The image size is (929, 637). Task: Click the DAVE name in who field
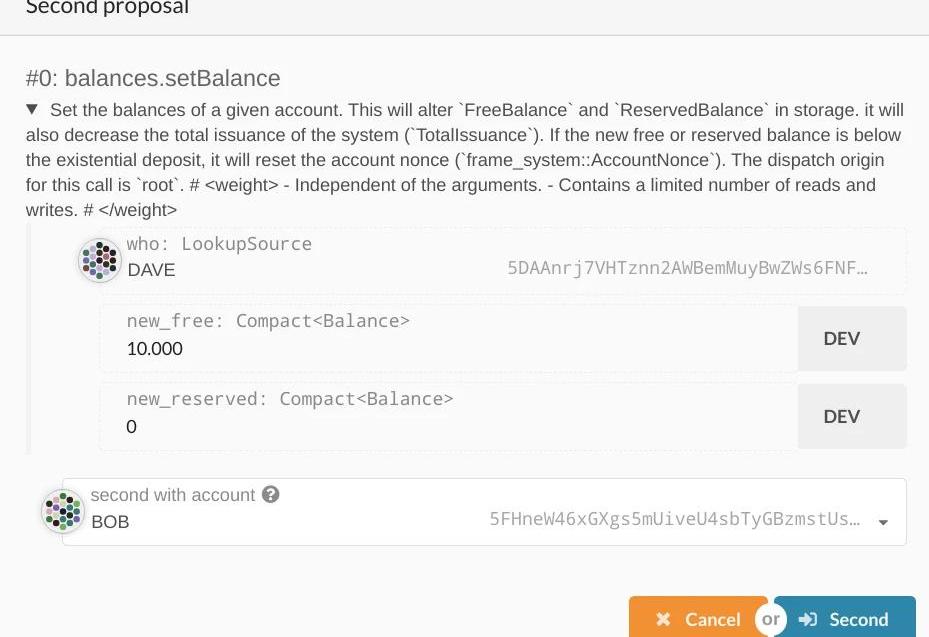[152, 270]
